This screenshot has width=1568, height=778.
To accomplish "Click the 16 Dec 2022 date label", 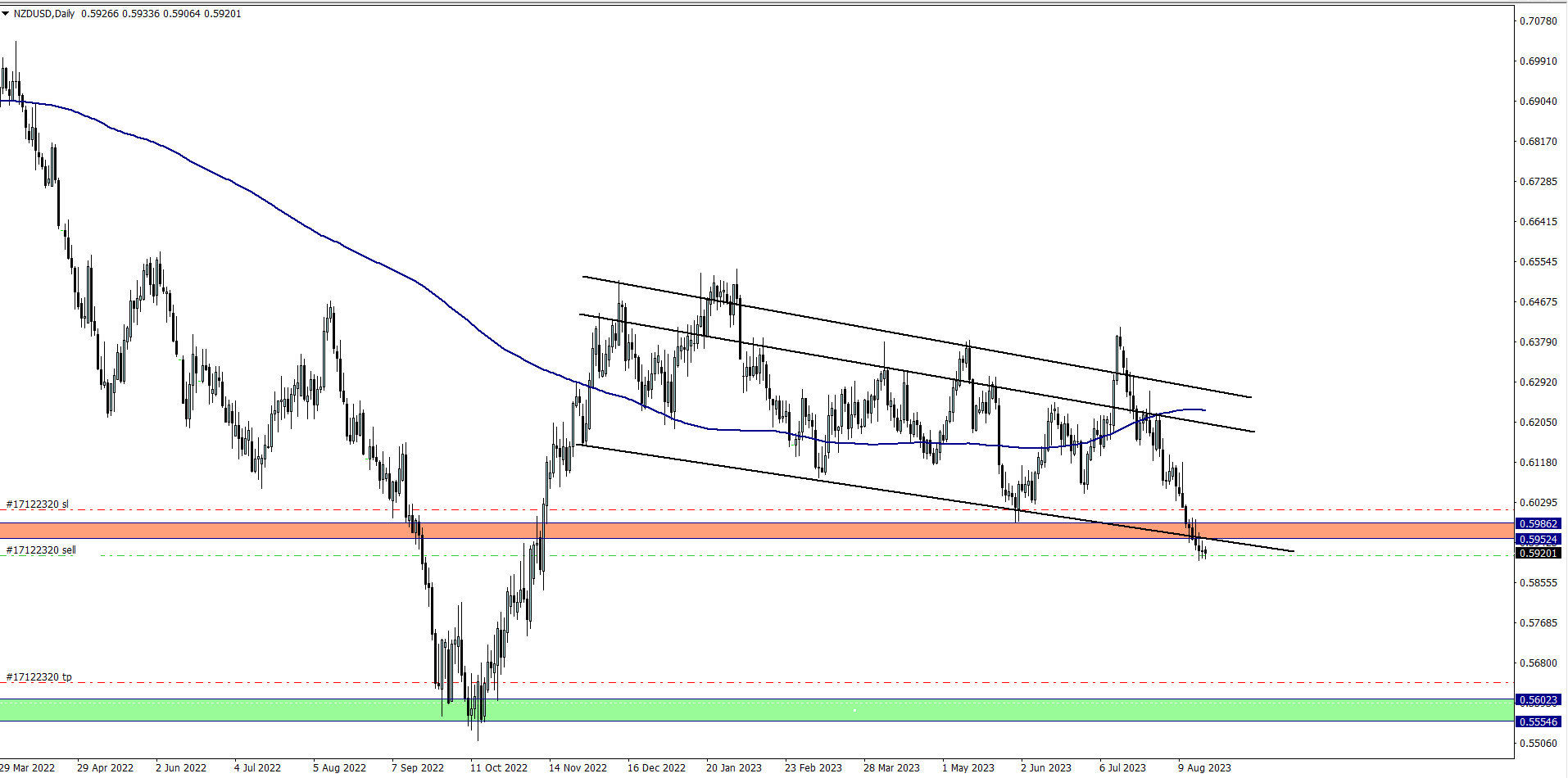I will coord(656,767).
